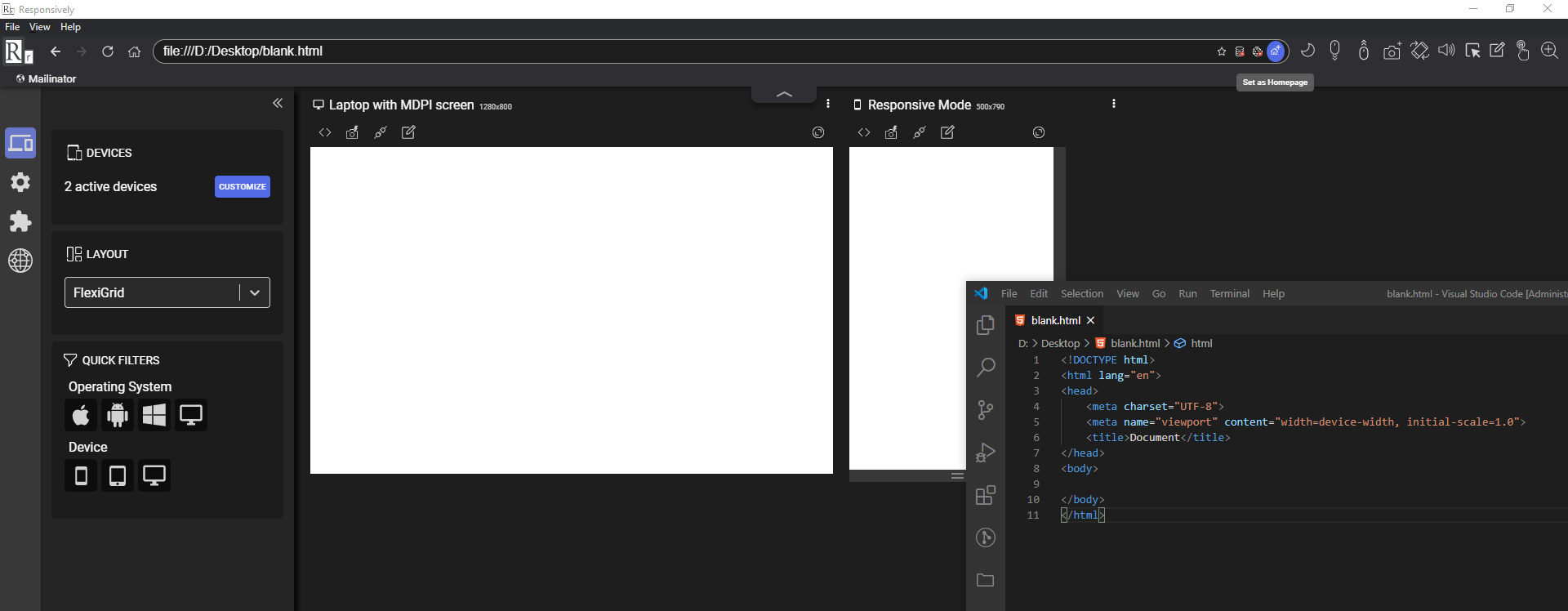Click the Desktop breadcrumb in VS Code
1568x611 pixels.
point(1060,344)
